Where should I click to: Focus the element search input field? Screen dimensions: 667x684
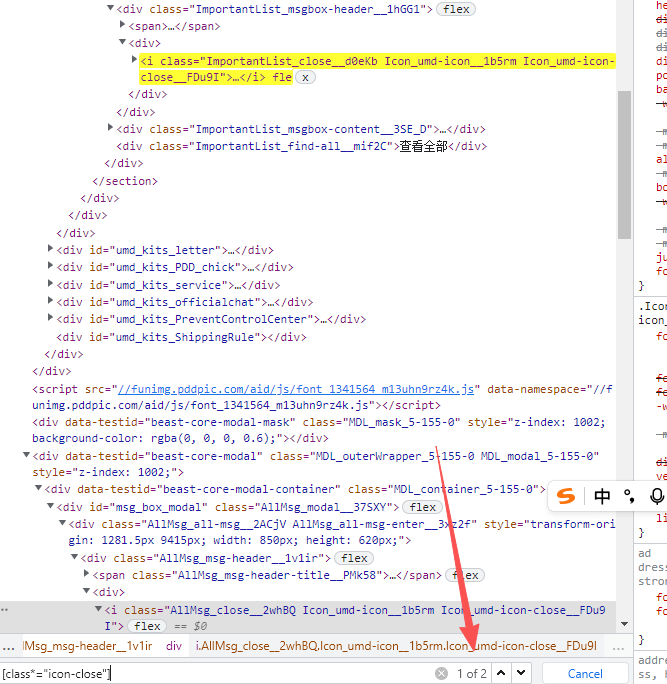216,674
